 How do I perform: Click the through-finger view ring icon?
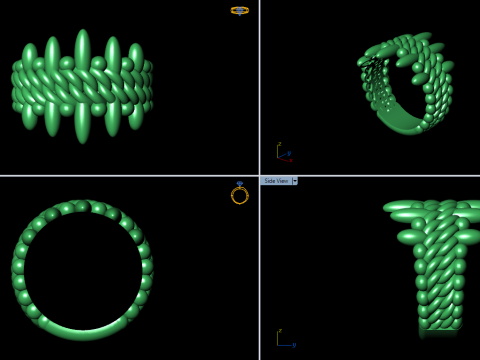(x=240, y=193)
